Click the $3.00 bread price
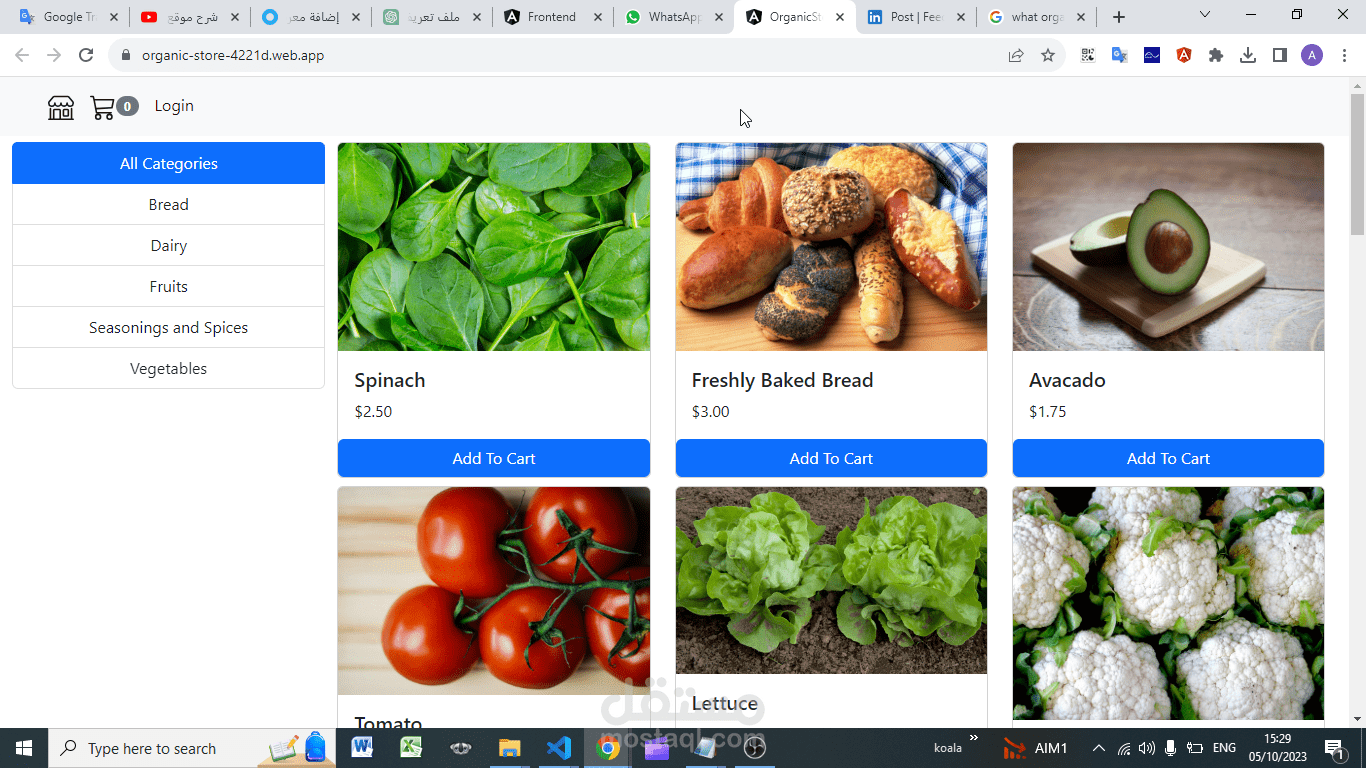Viewport: 1366px width, 768px height. pos(711,411)
